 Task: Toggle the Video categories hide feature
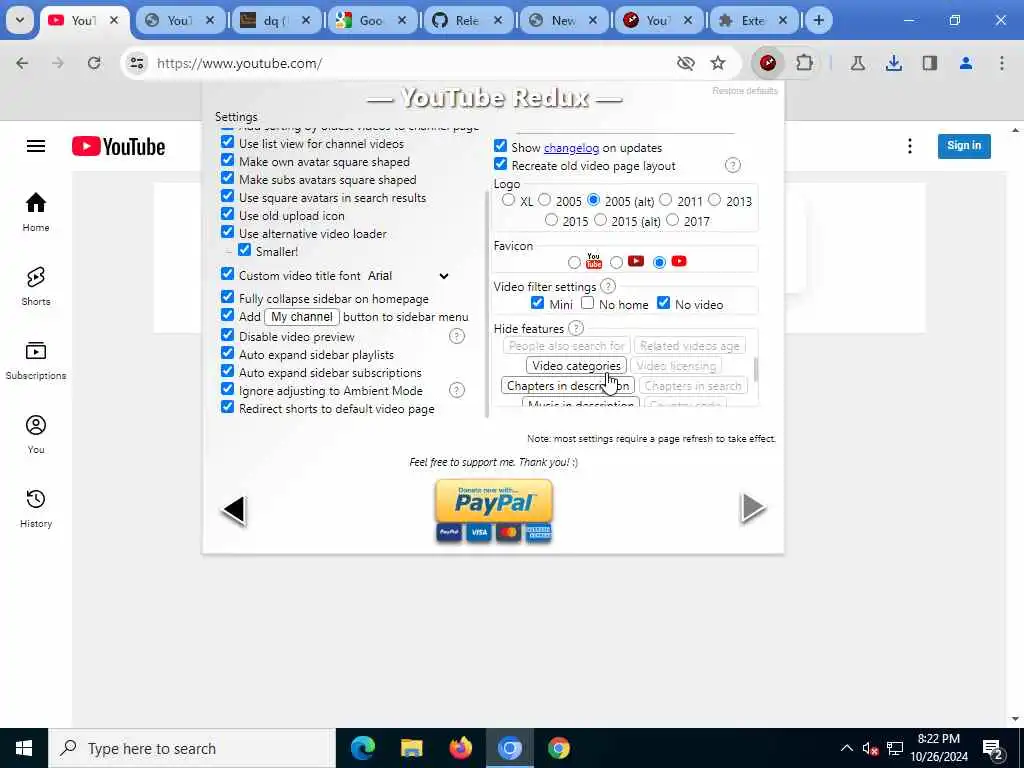tap(576, 366)
